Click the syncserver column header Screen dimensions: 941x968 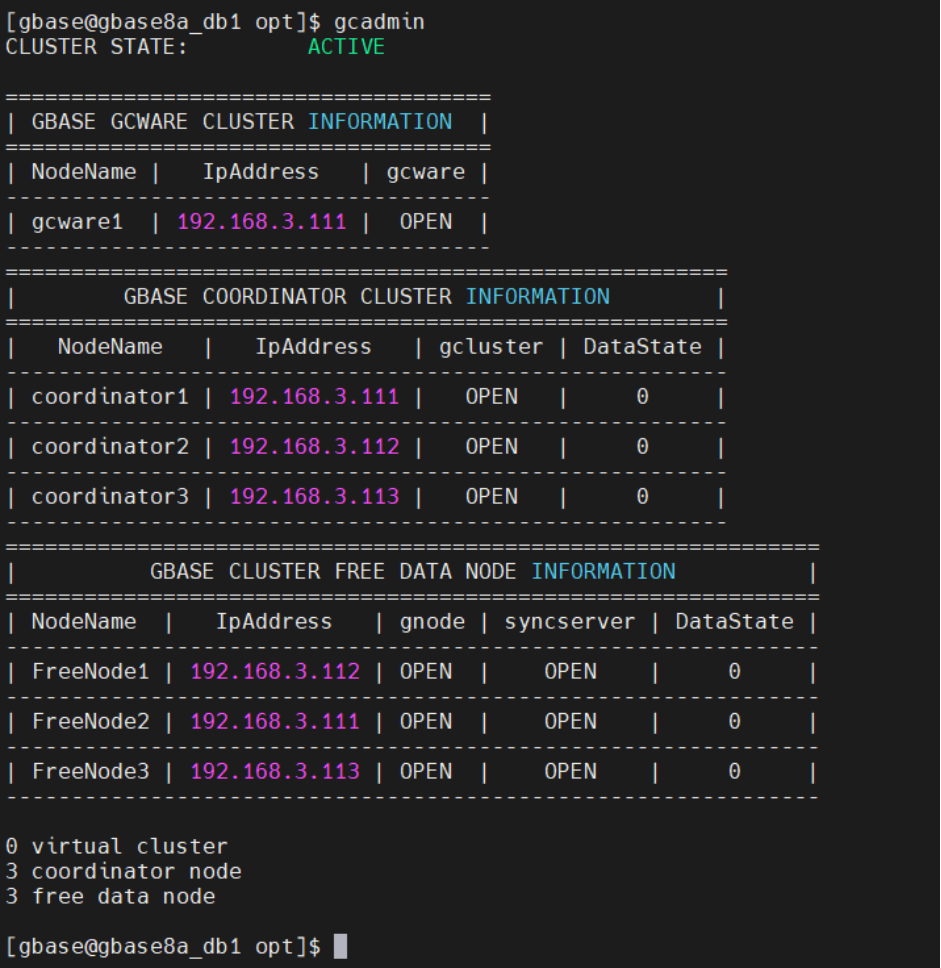pyautogui.click(x=570, y=621)
